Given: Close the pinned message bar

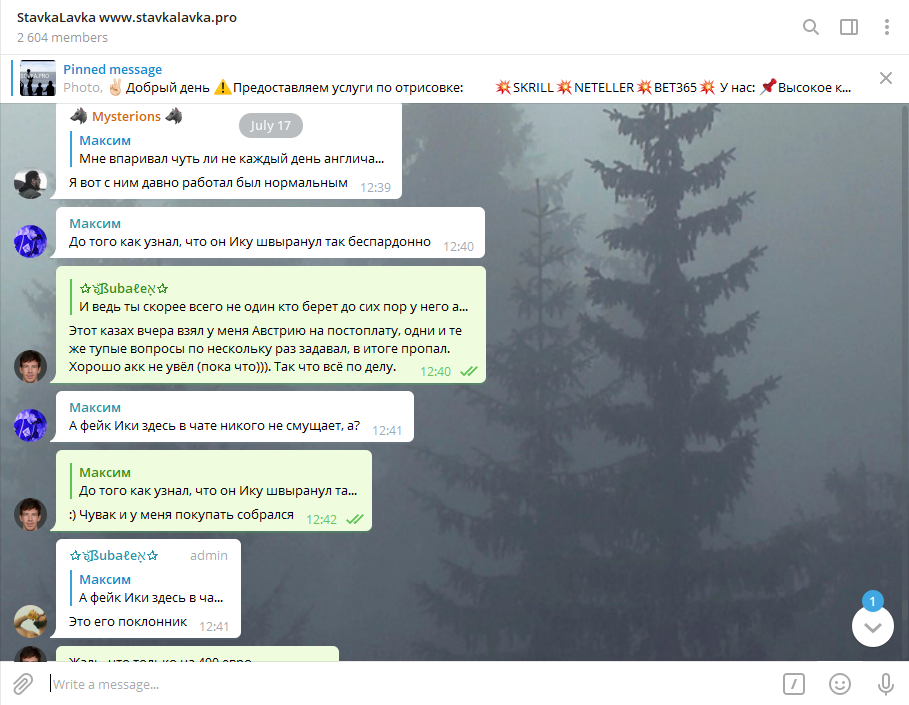Looking at the screenshot, I should pos(885,78).
